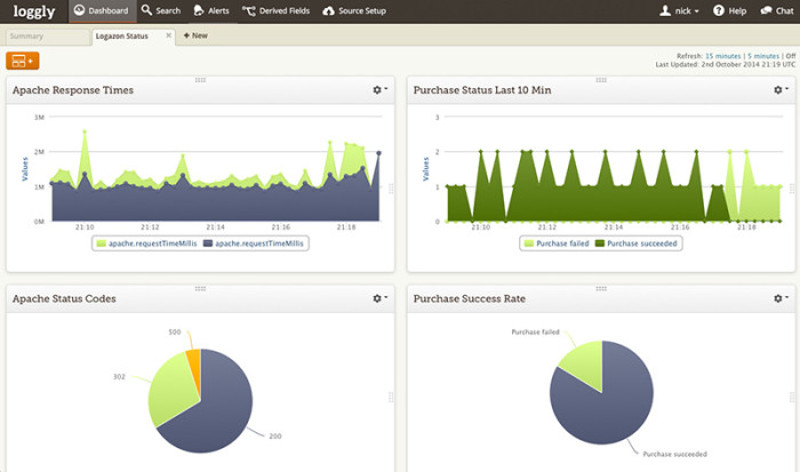Click the orange add widget button
The height and width of the screenshot is (472, 800).
tap(22, 61)
